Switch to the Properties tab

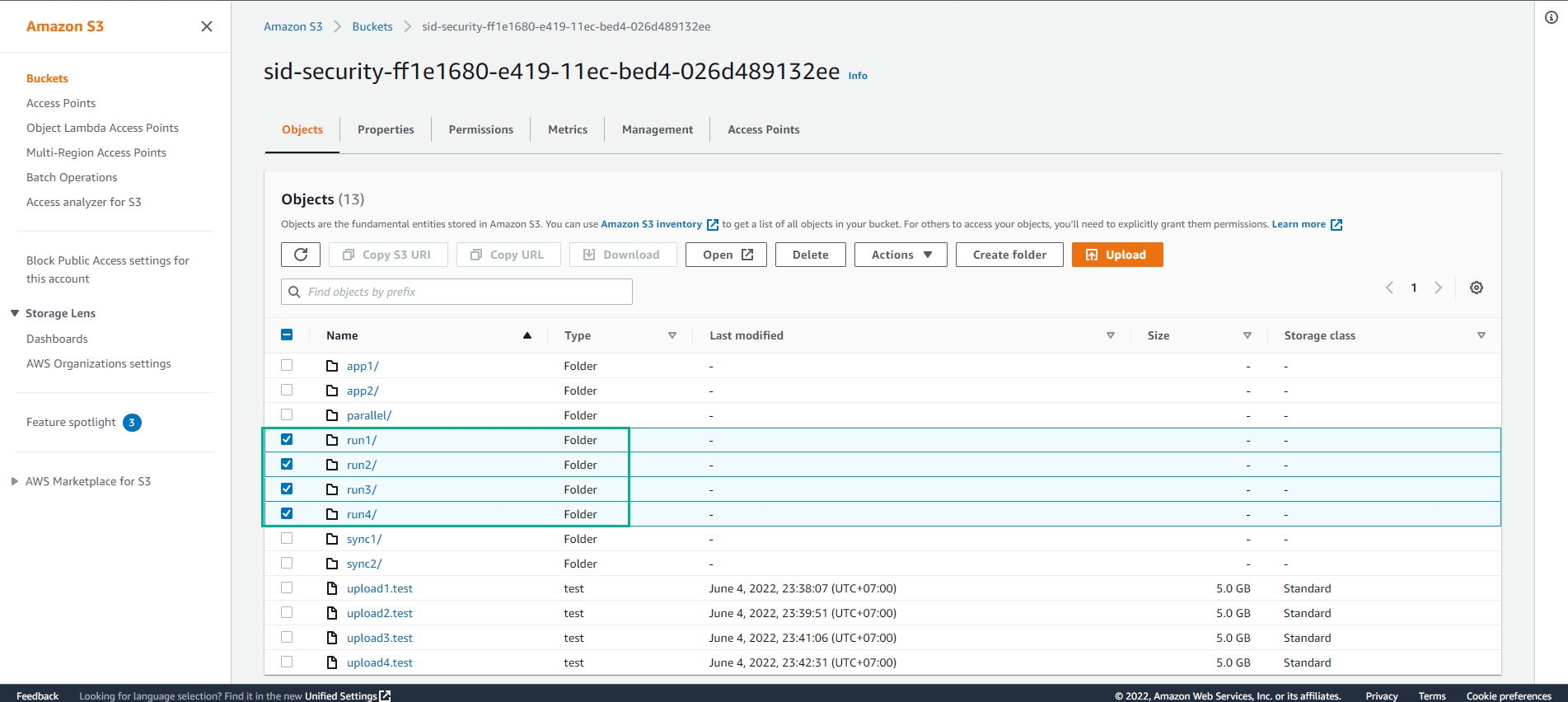click(x=386, y=129)
